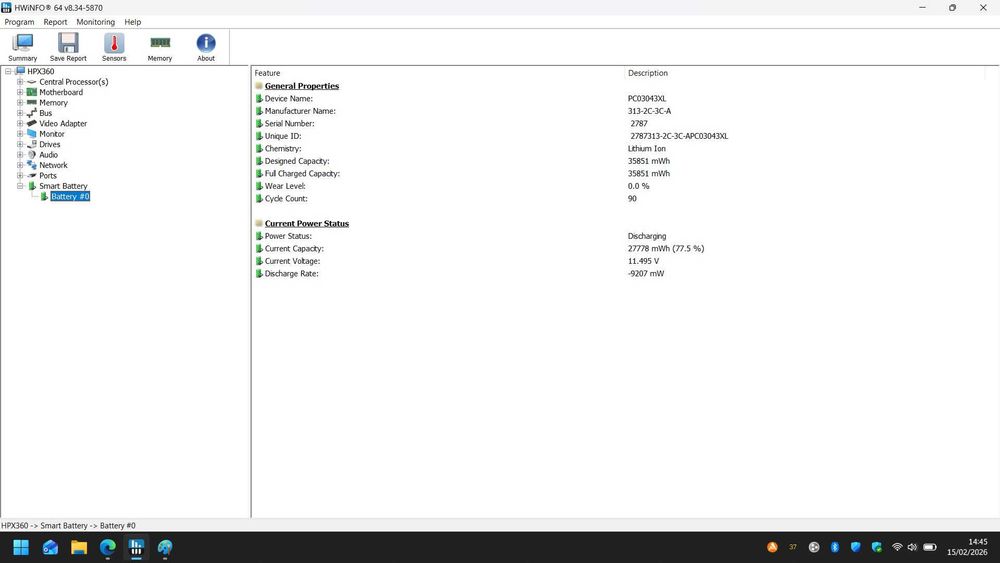The height and width of the screenshot is (563, 1000).
Task: Select the HPX360 computer icon
Action: point(20,71)
